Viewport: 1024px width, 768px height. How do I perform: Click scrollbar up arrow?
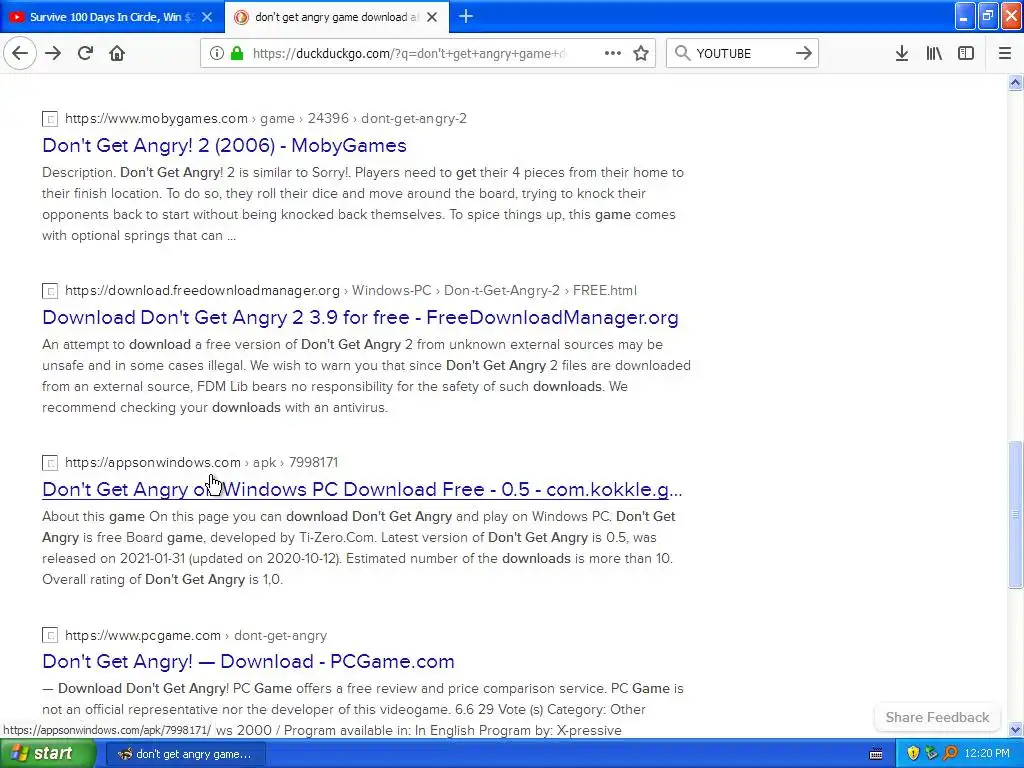1015,82
